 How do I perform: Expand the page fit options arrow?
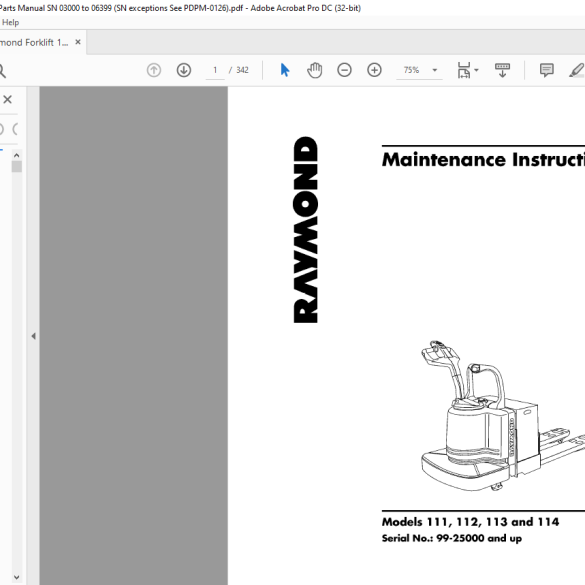coord(476,70)
